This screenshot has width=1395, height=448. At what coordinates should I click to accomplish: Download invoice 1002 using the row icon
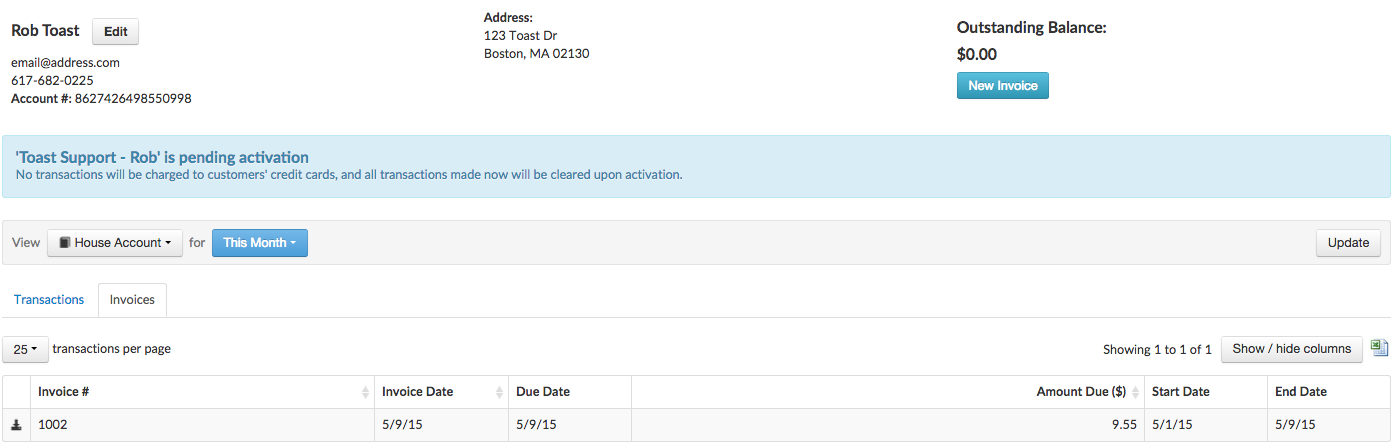coord(16,425)
